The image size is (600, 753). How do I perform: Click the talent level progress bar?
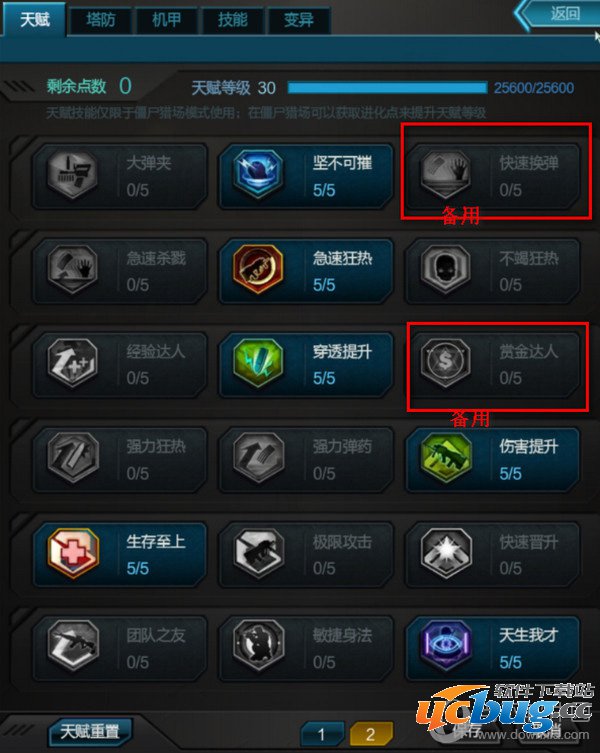tap(387, 87)
